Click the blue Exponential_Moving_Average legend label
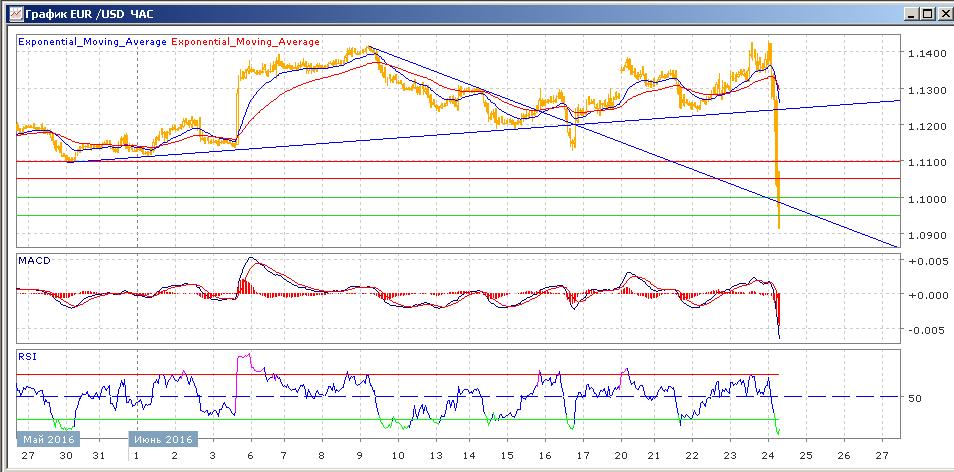 (x=94, y=42)
